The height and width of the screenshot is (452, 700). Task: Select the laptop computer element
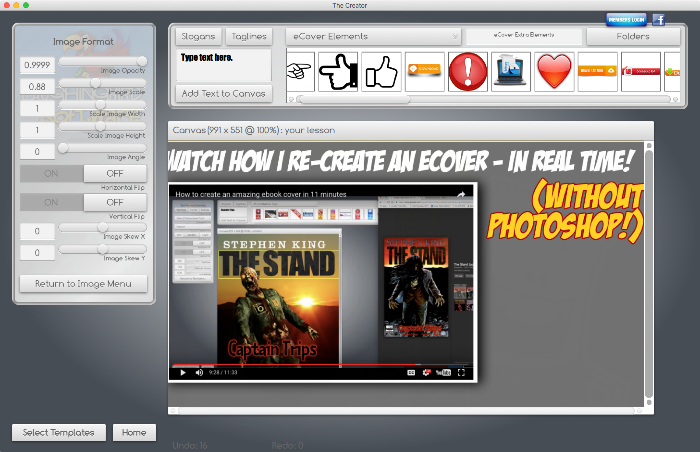tap(510, 72)
